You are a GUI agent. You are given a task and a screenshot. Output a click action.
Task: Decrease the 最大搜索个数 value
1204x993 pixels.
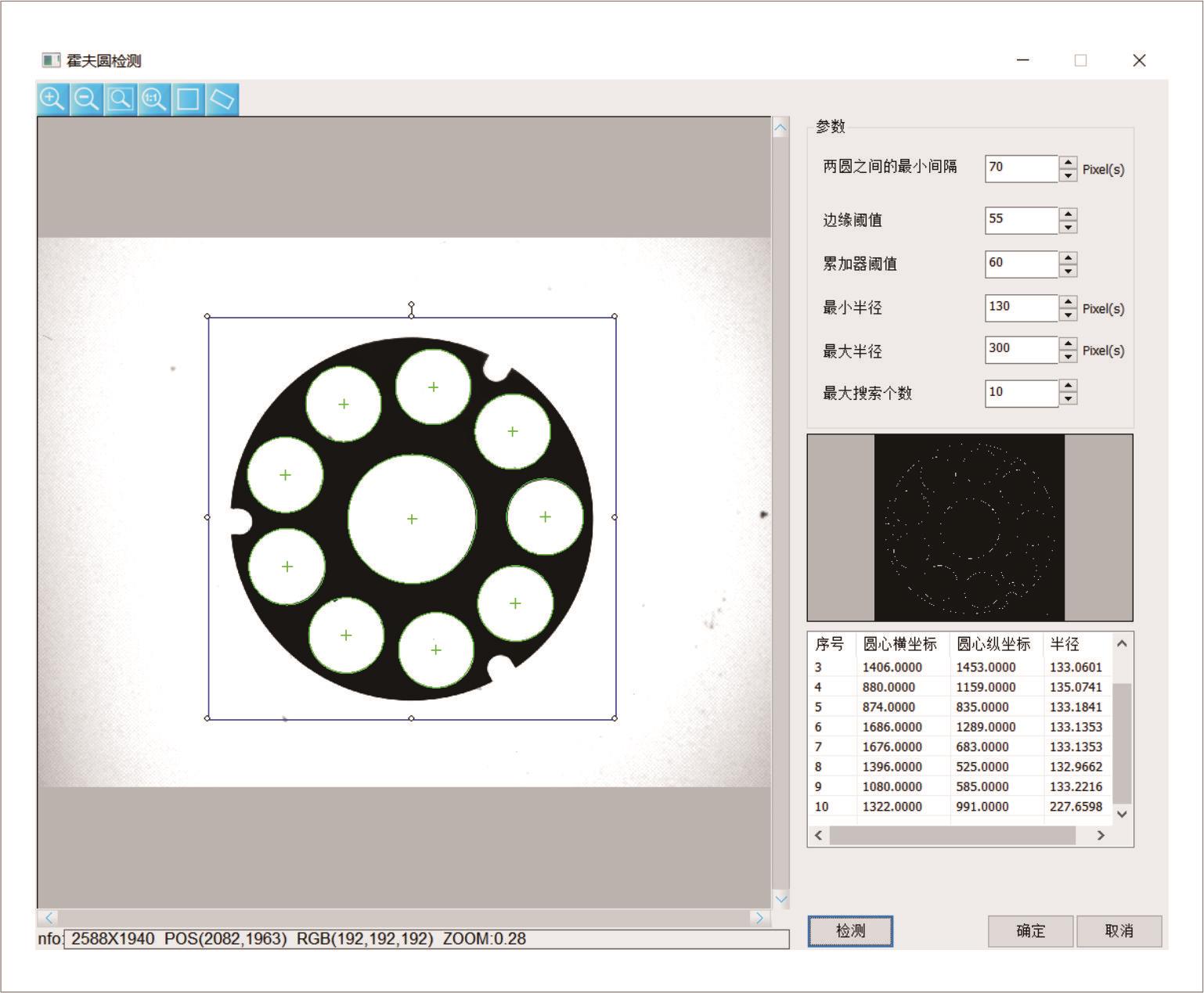(x=1068, y=399)
